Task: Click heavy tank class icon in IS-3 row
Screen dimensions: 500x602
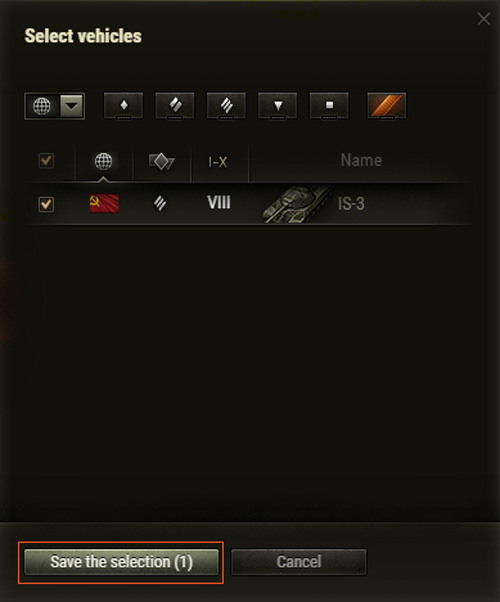Action: [160, 203]
